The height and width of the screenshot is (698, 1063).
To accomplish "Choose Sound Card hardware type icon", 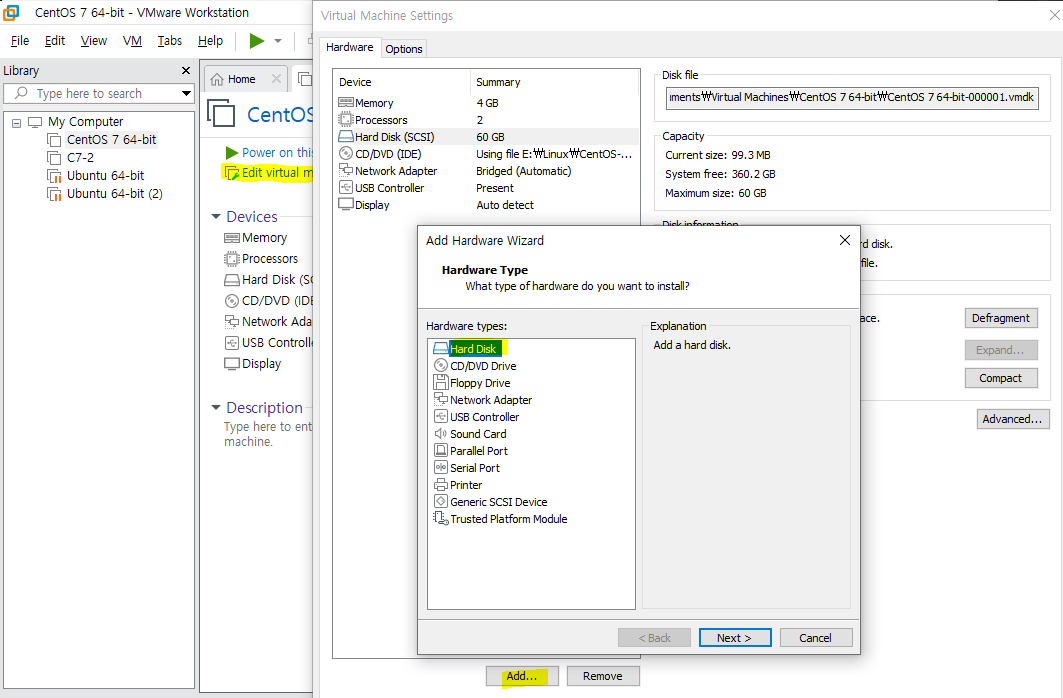I will pos(441,434).
